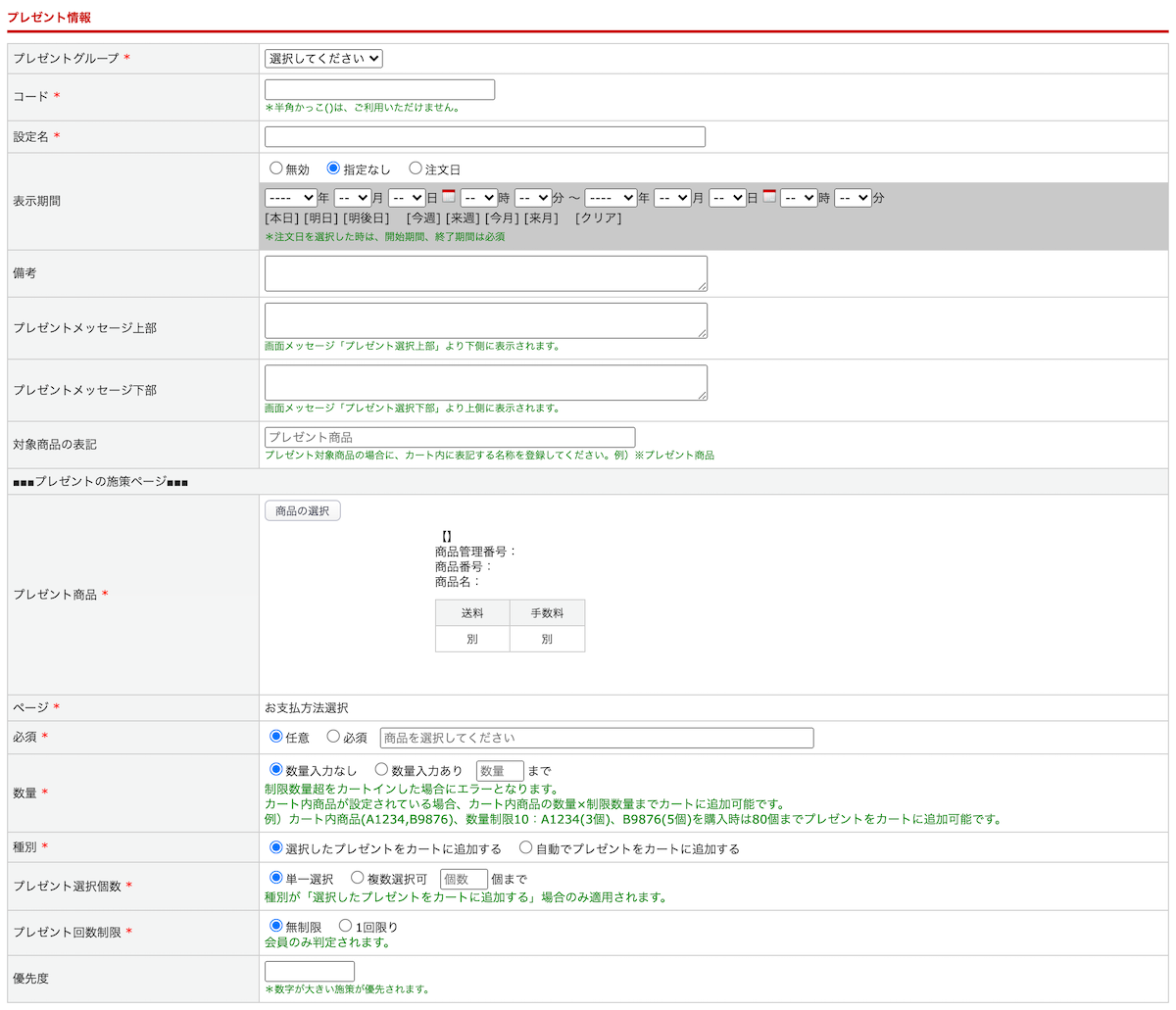1176x1010 pixels.
Task: Expand the start year dropdown
Action: (290, 198)
